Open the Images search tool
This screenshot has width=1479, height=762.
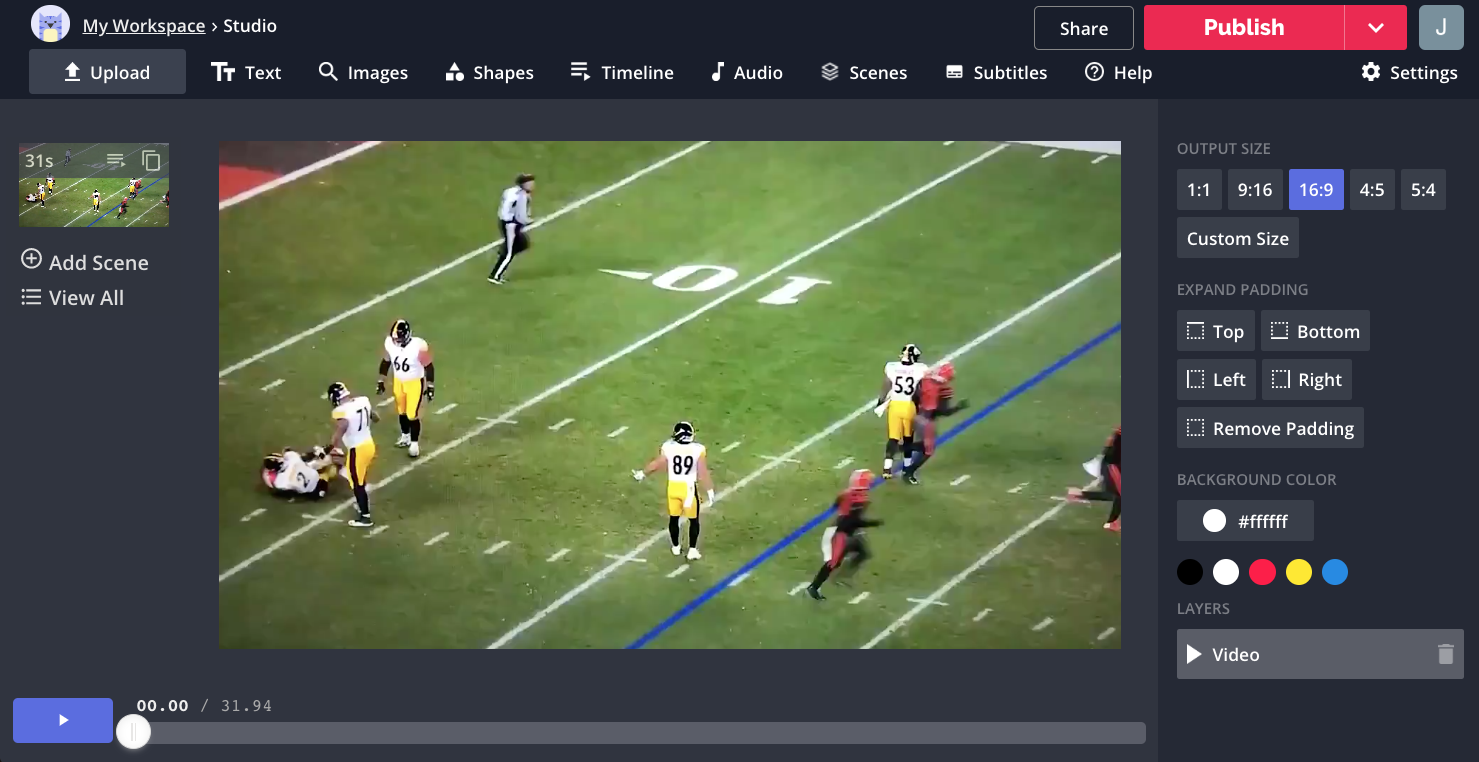pyautogui.click(x=363, y=72)
